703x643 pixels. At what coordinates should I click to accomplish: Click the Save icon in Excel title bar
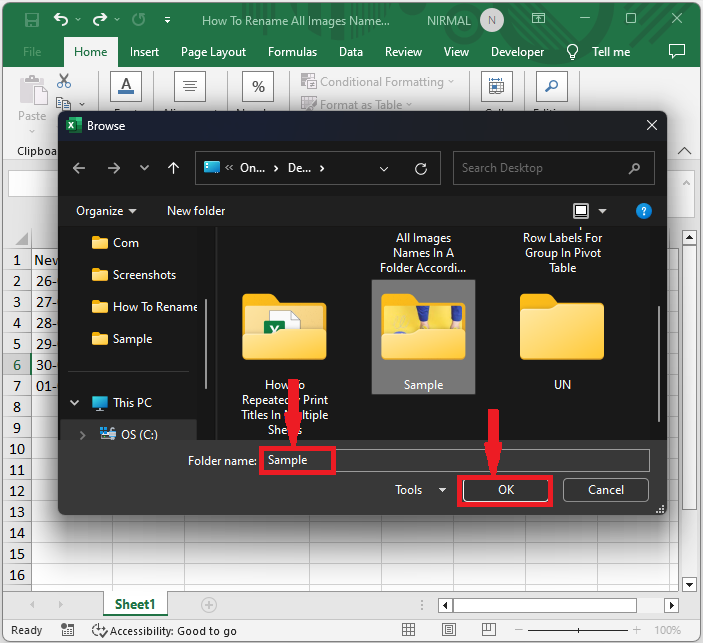pyautogui.click(x=31, y=20)
